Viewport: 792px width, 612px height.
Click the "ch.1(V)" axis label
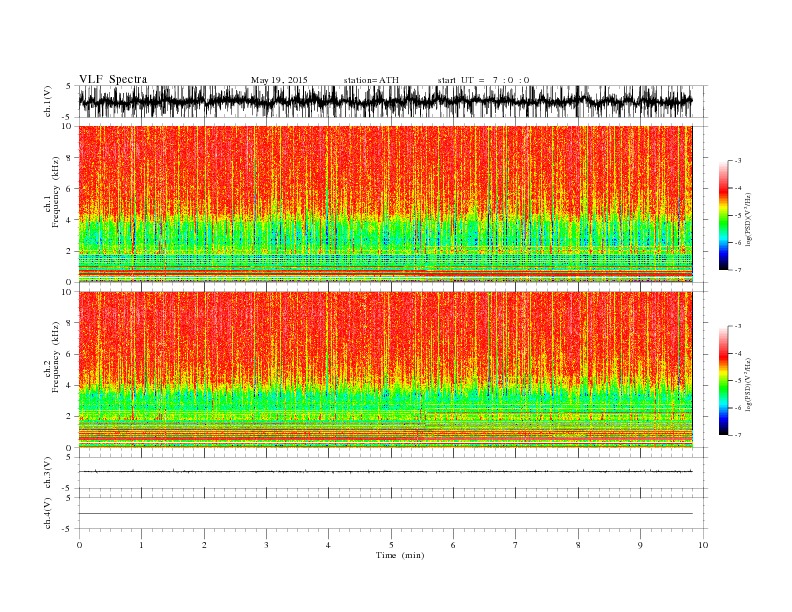pos(48,102)
